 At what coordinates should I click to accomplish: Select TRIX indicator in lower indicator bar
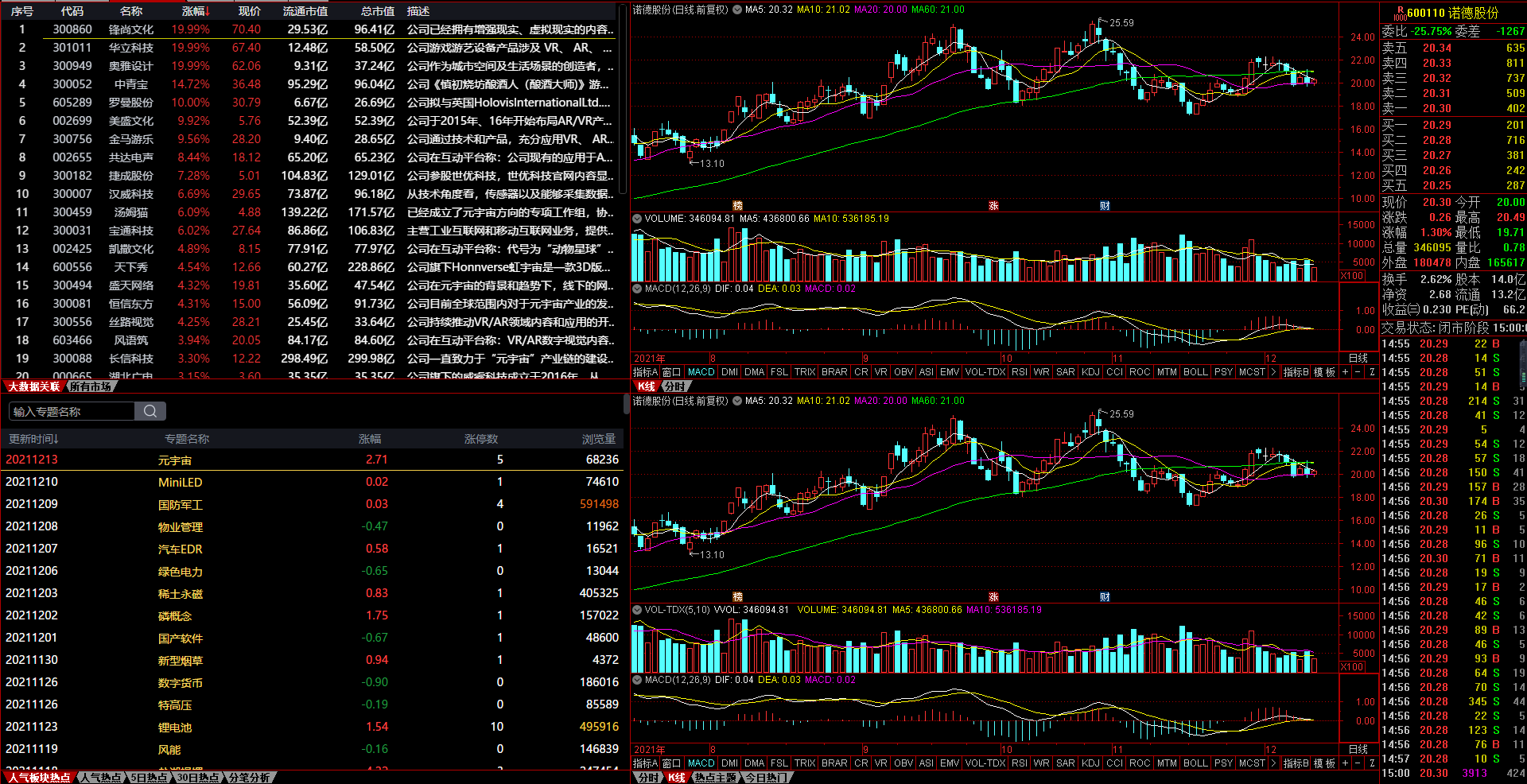(x=805, y=763)
